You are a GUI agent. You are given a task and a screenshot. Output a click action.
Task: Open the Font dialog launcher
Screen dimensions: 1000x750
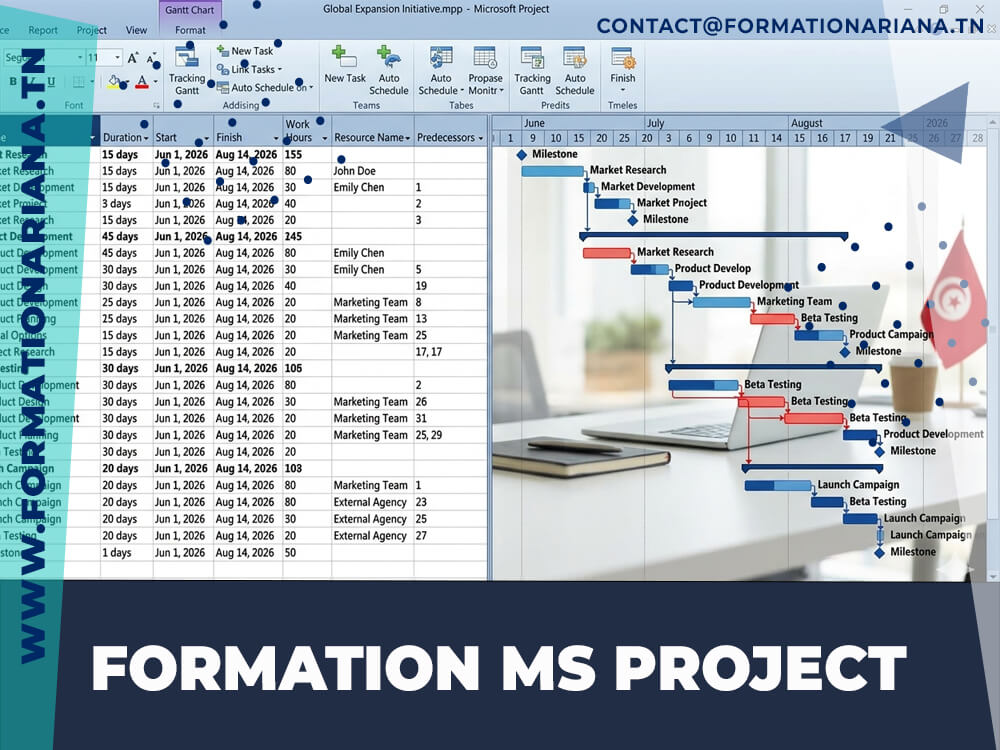click(156, 105)
